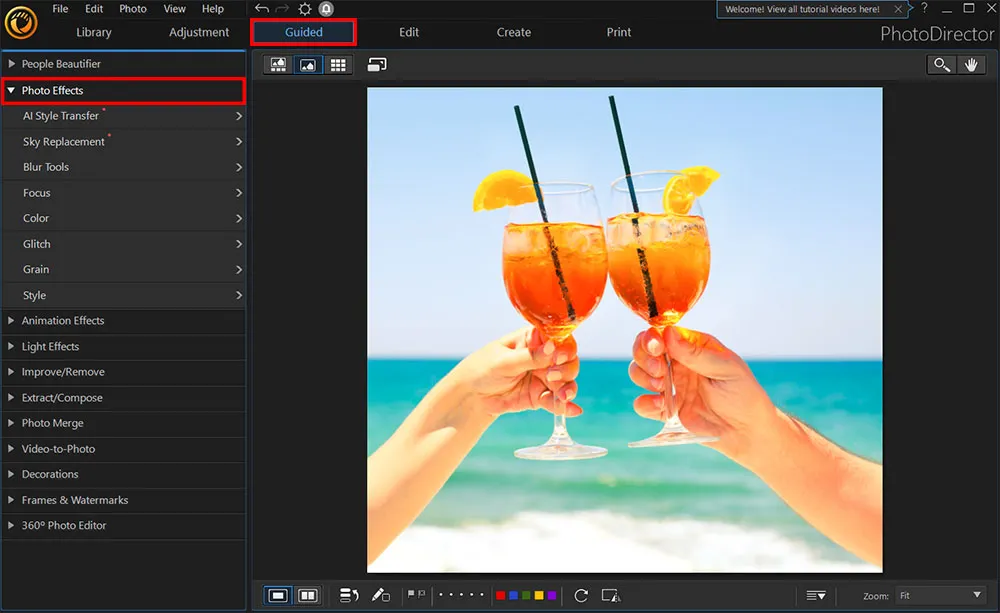1000x613 pixels.
Task: Switch to the Edit tab
Action: (408, 32)
